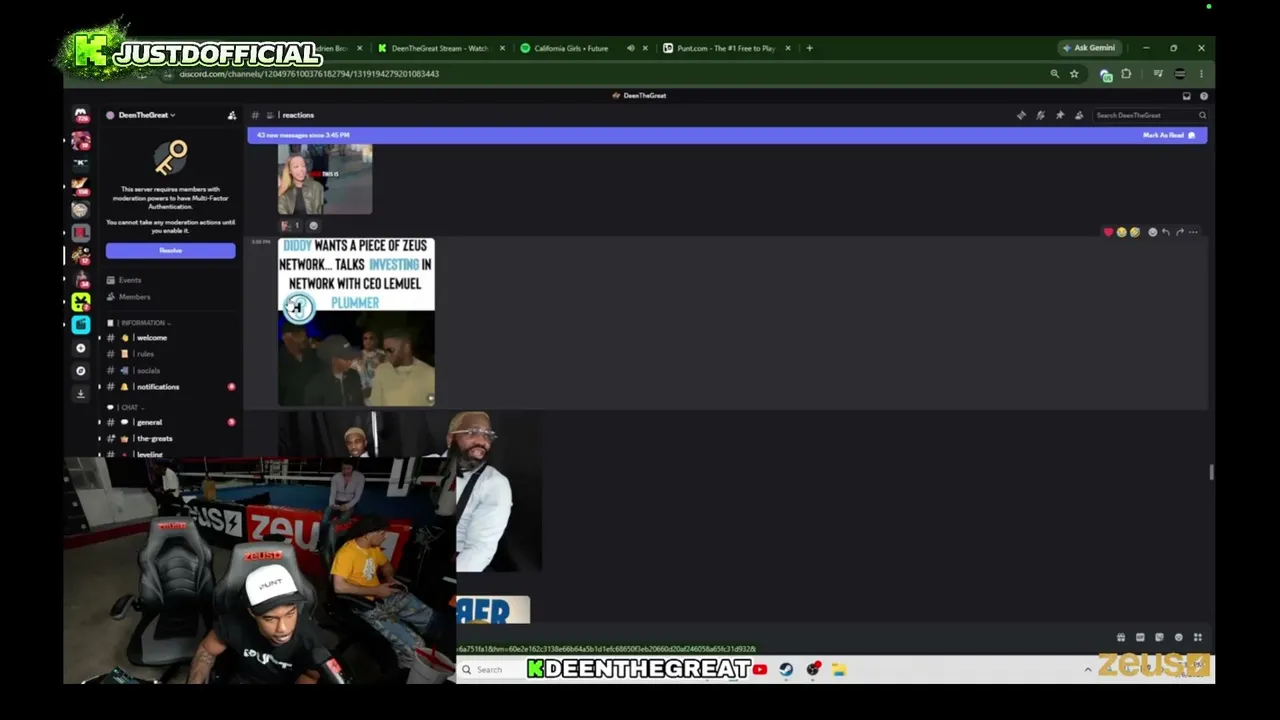Open the socials channel
The width and height of the screenshot is (1280, 720).
tap(170, 371)
